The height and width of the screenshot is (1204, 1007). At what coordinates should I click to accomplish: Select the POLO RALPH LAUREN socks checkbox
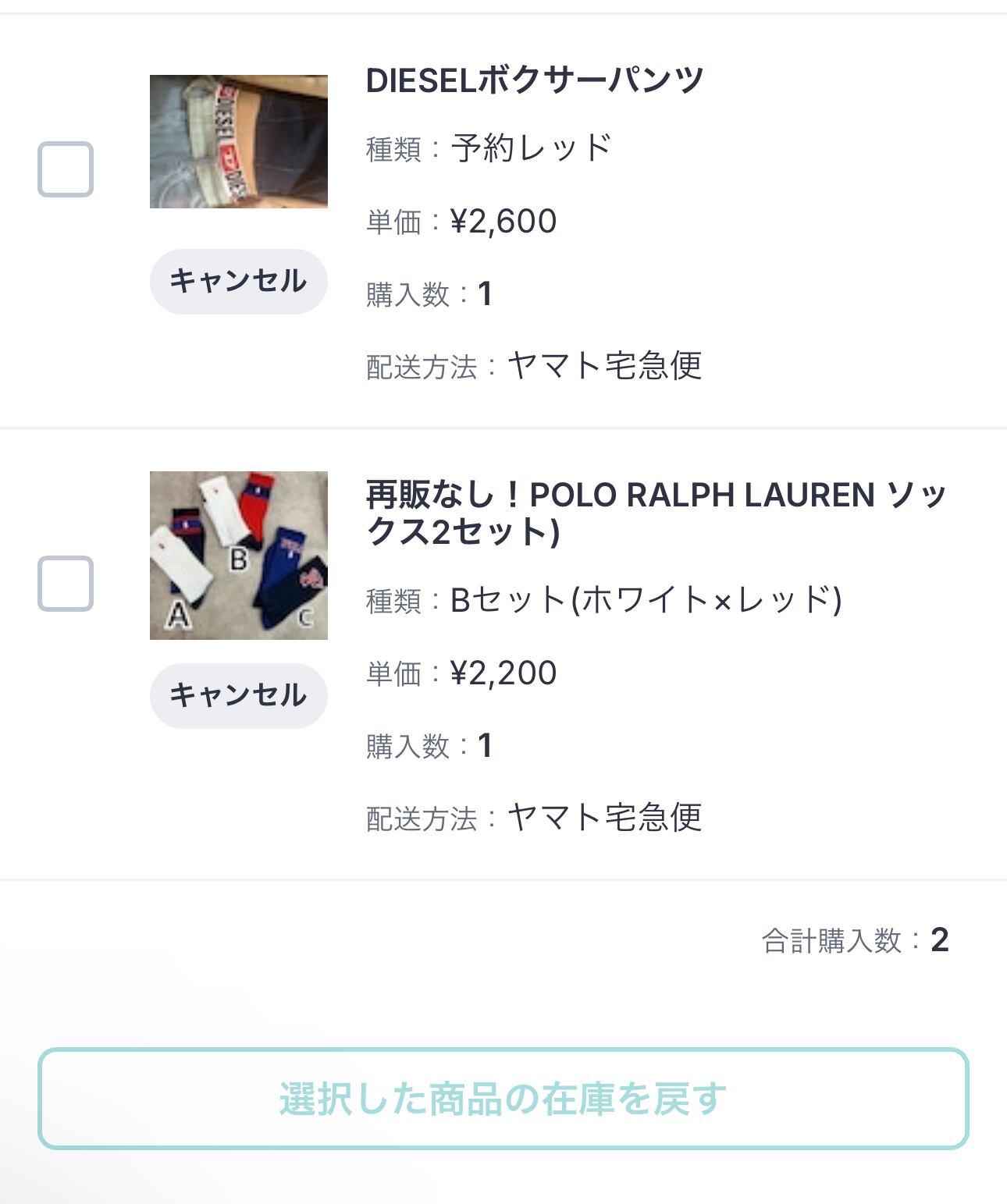pyautogui.click(x=66, y=584)
